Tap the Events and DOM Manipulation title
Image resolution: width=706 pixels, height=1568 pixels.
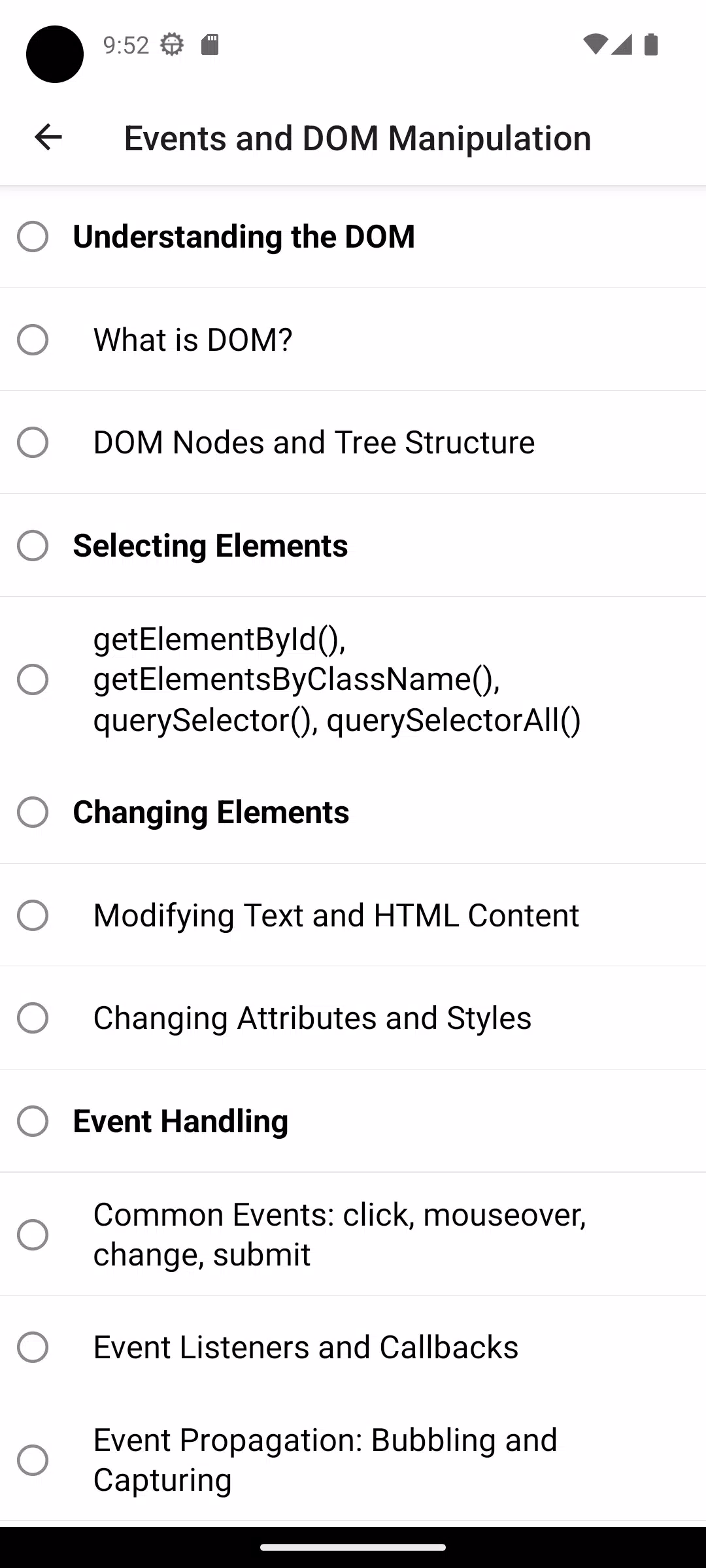coord(358,138)
